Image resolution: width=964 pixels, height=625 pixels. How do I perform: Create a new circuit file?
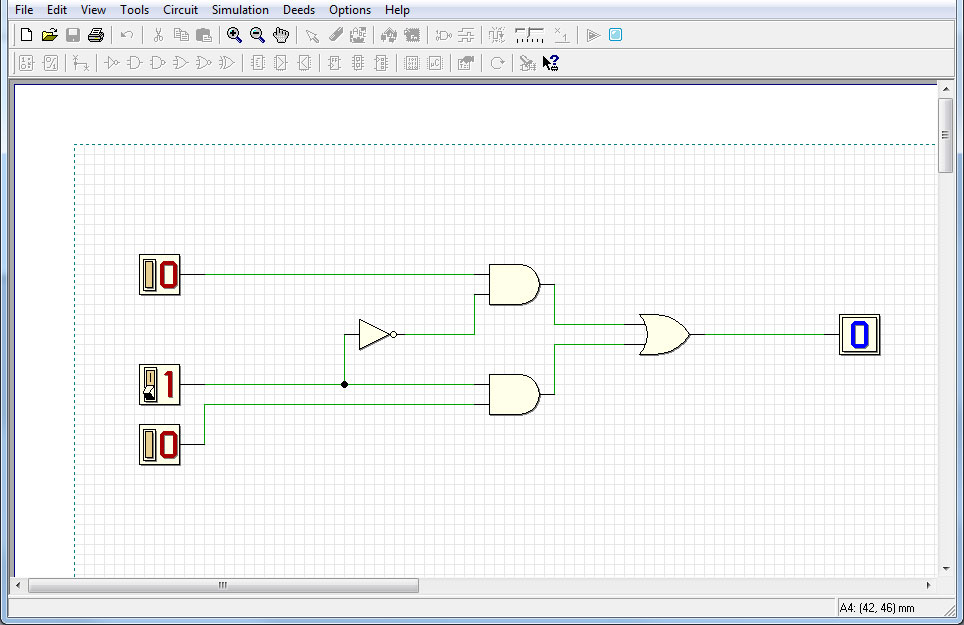tap(26, 35)
